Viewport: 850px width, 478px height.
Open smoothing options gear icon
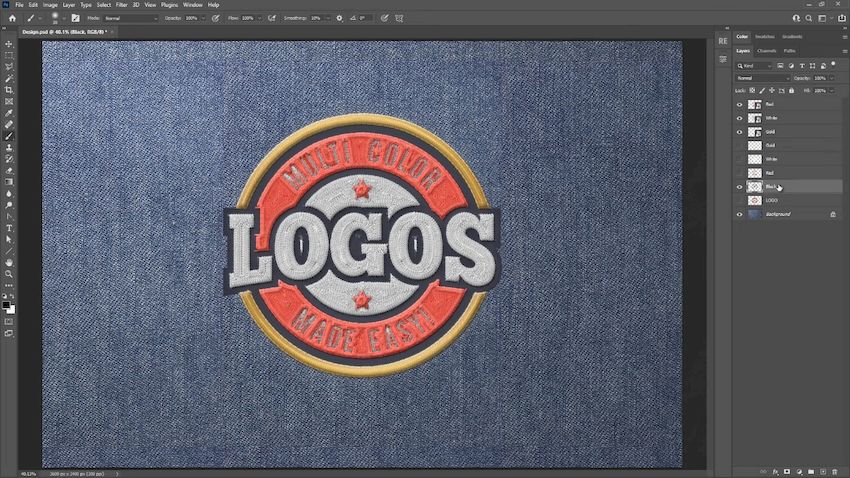(339, 18)
